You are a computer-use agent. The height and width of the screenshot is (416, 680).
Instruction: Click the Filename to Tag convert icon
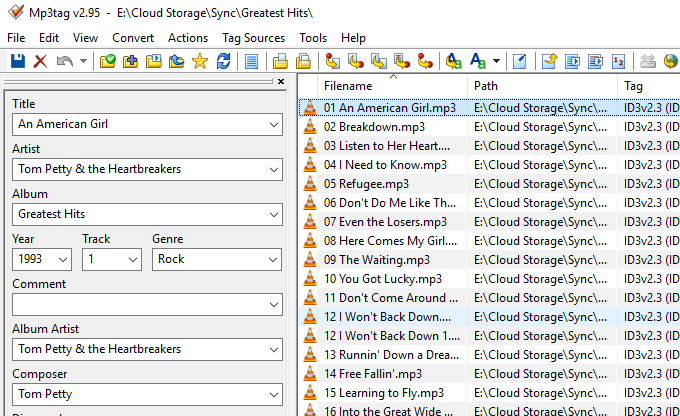(356, 61)
